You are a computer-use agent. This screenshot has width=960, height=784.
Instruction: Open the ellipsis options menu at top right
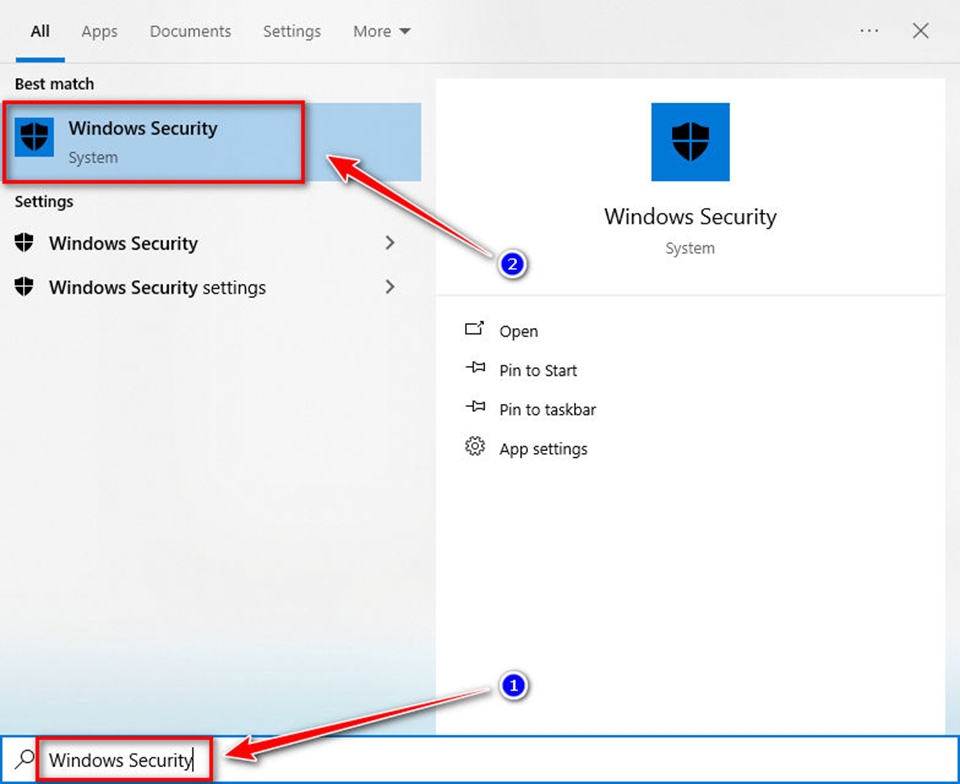click(x=869, y=31)
